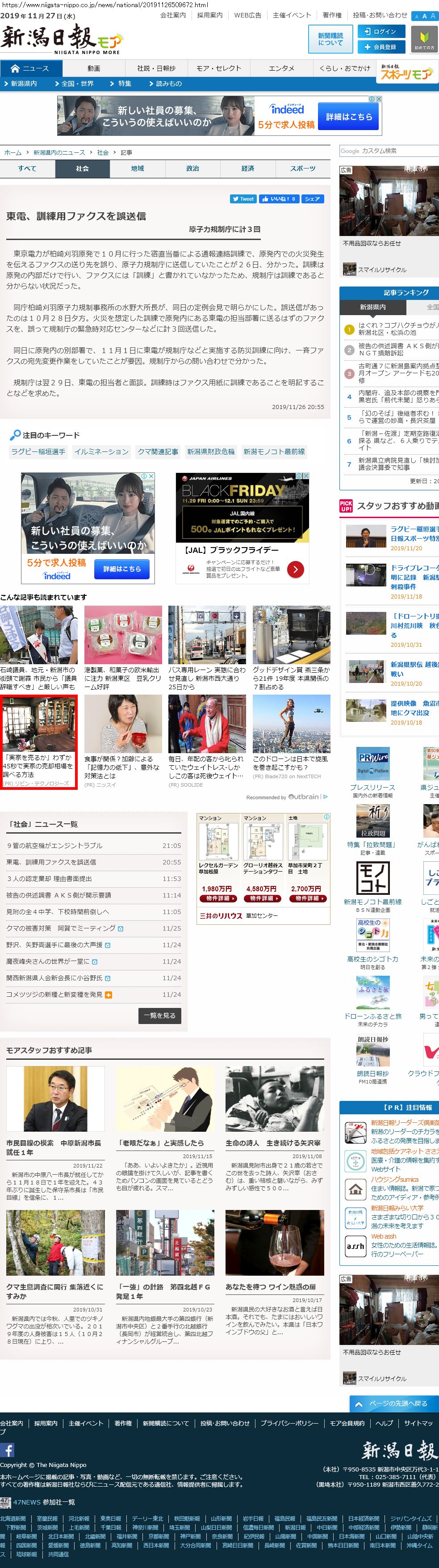The width and height of the screenshot is (439, 1568).
Task: Click the ログイン button
Action: pos(380,32)
